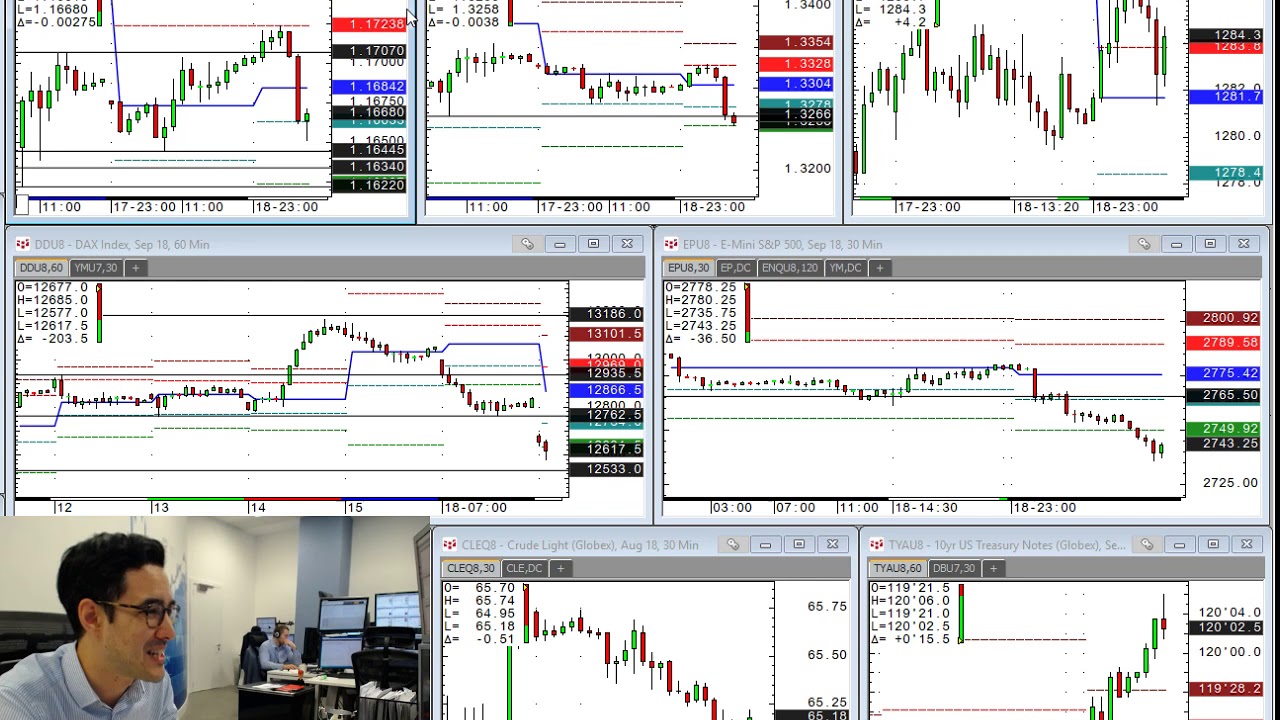Select the CLEQ8,30 tab
This screenshot has width=1280, height=720.
(471, 568)
